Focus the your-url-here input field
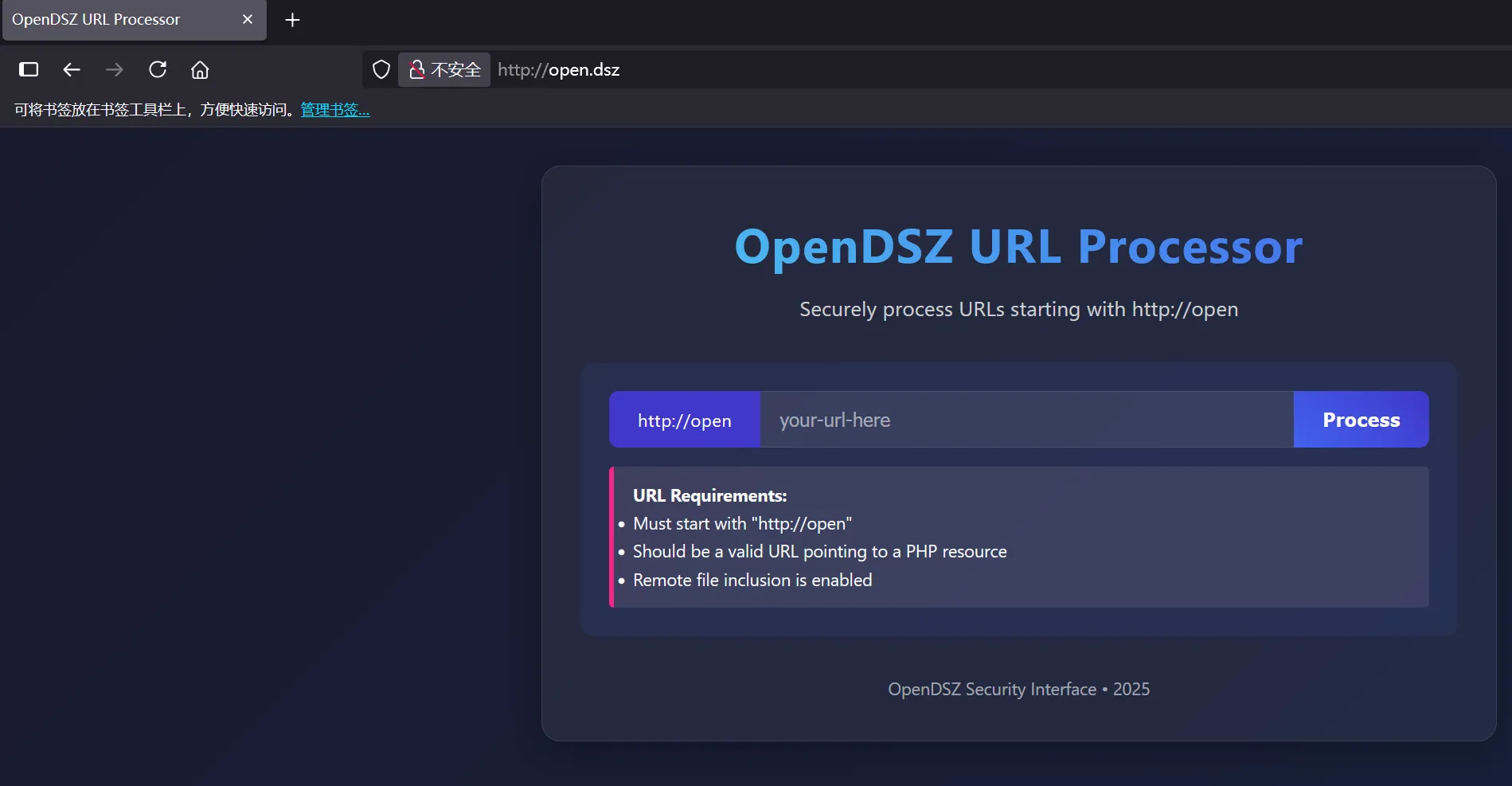This screenshot has width=1512, height=786. (1026, 420)
